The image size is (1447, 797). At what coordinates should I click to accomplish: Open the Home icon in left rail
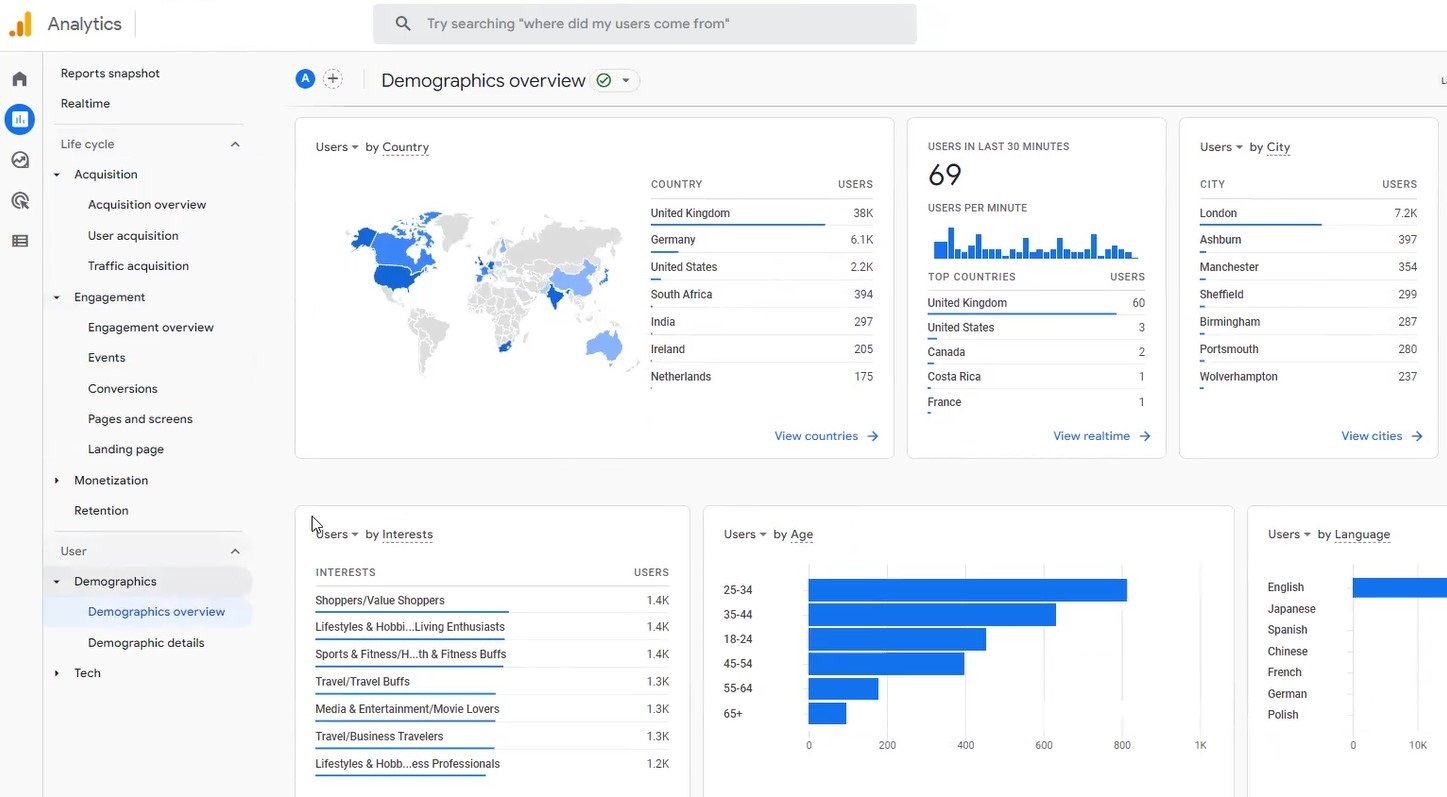(x=20, y=78)
